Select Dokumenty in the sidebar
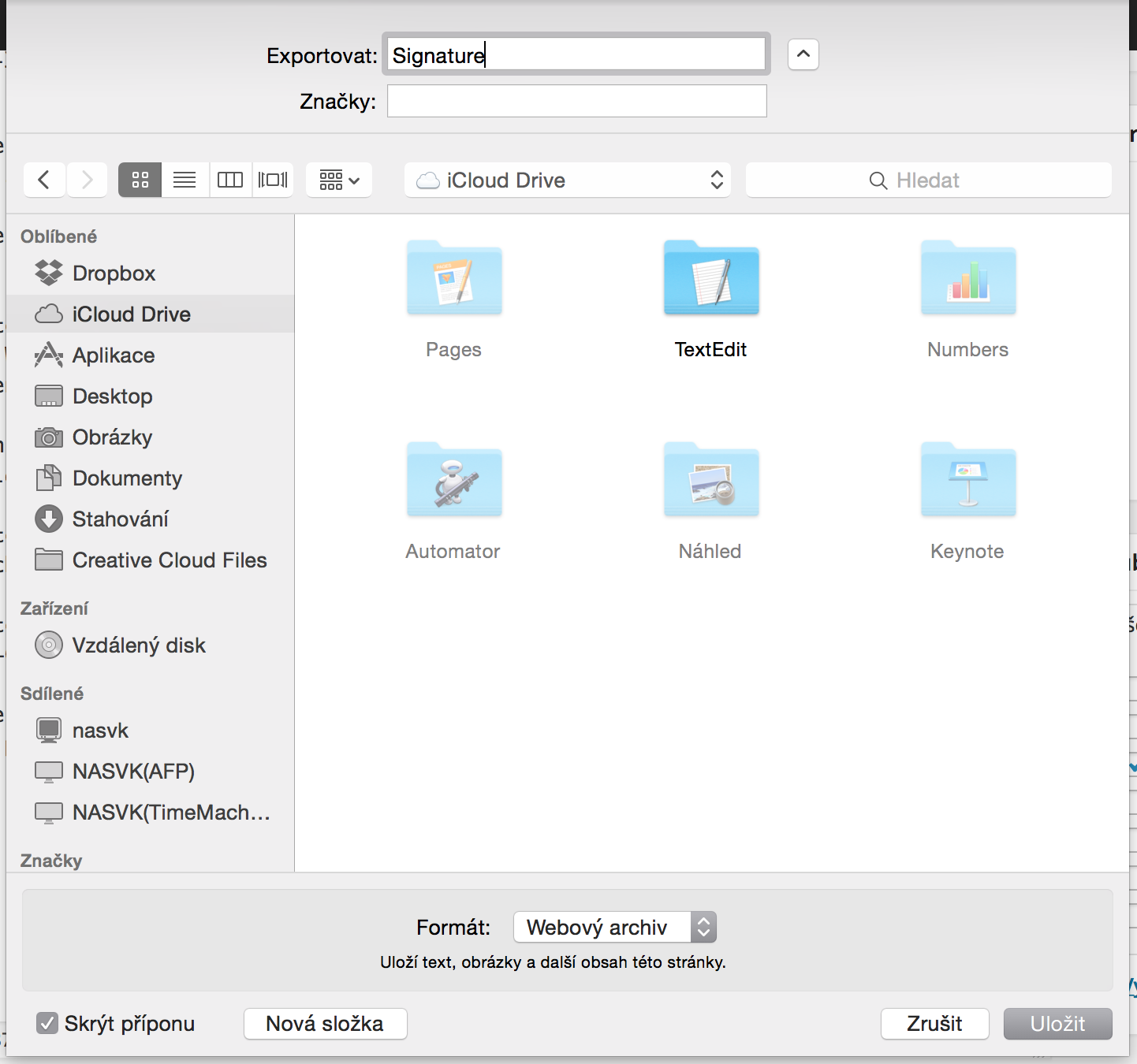1137x1064 pixels. click(150, 478)
